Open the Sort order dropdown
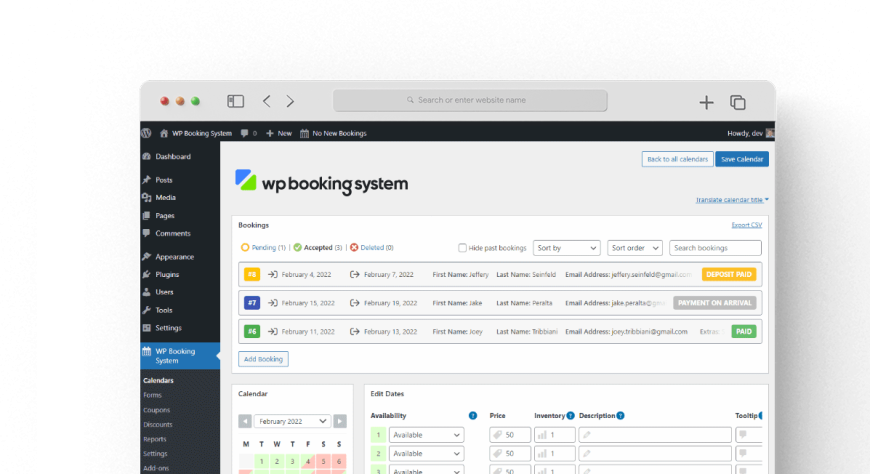The width and height of the screenshot is (870, 474). point(635,248)
